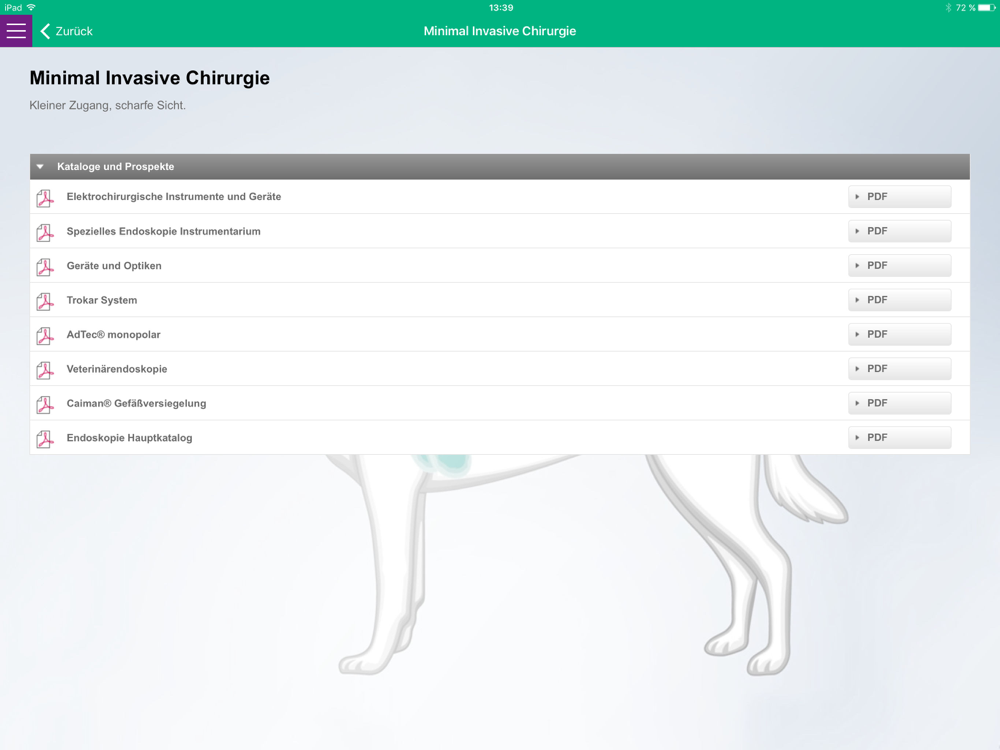The height and width of the screenshot is (750, 1000).
Task: Select the Veterinärendoskopie title
Action: click(117, 369)
